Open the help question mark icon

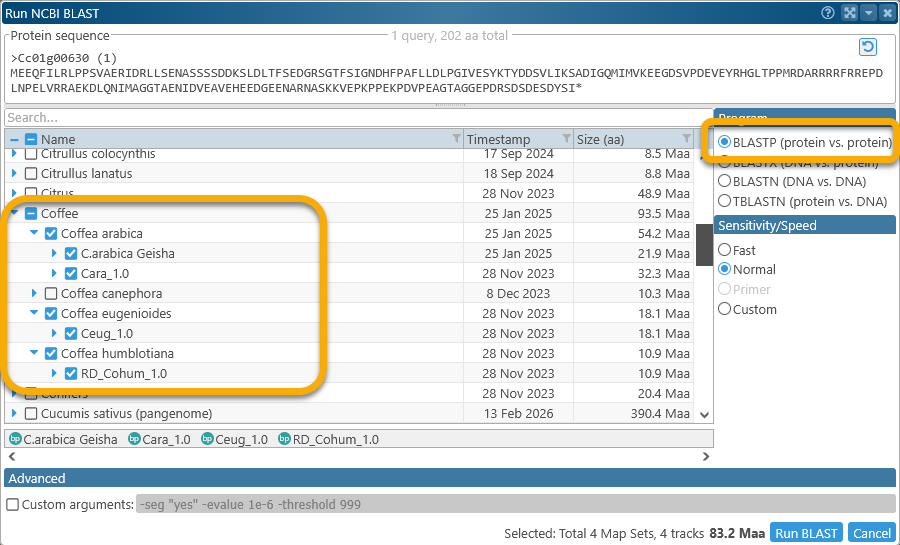click(x=828, y=13)
